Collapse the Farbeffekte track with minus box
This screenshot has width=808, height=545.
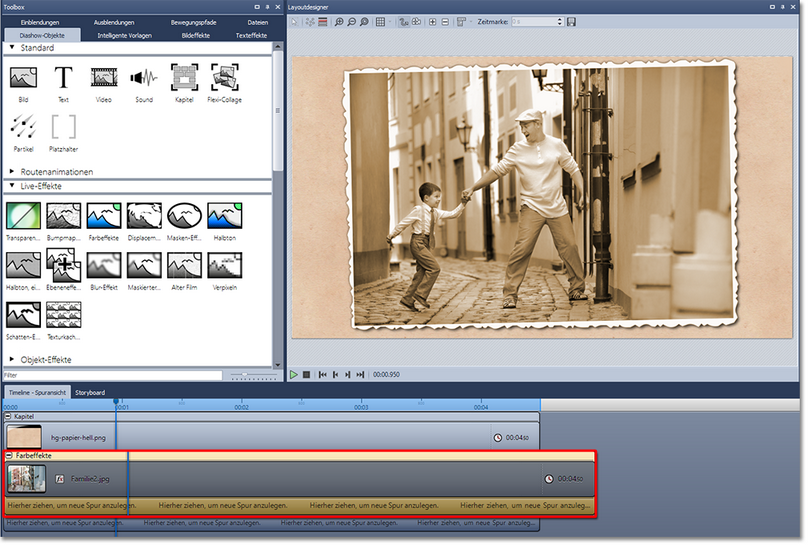(x=10, y=455)
